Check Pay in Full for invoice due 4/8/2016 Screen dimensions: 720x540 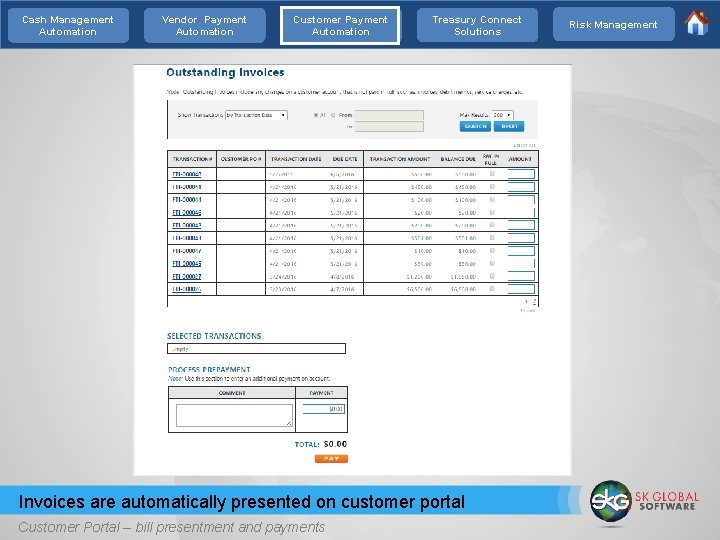click(492, 276)
